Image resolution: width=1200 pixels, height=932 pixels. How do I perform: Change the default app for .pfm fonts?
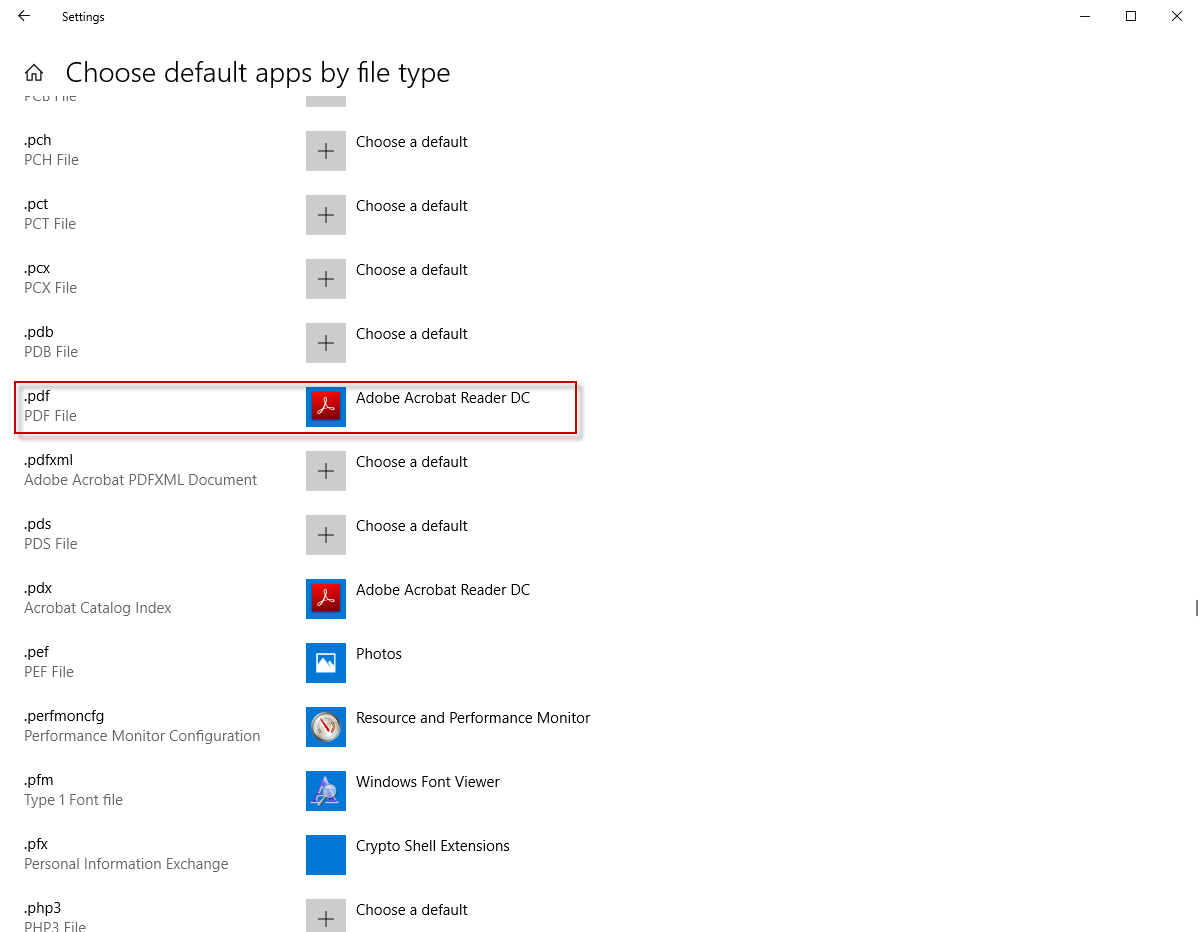coord(325,791)
